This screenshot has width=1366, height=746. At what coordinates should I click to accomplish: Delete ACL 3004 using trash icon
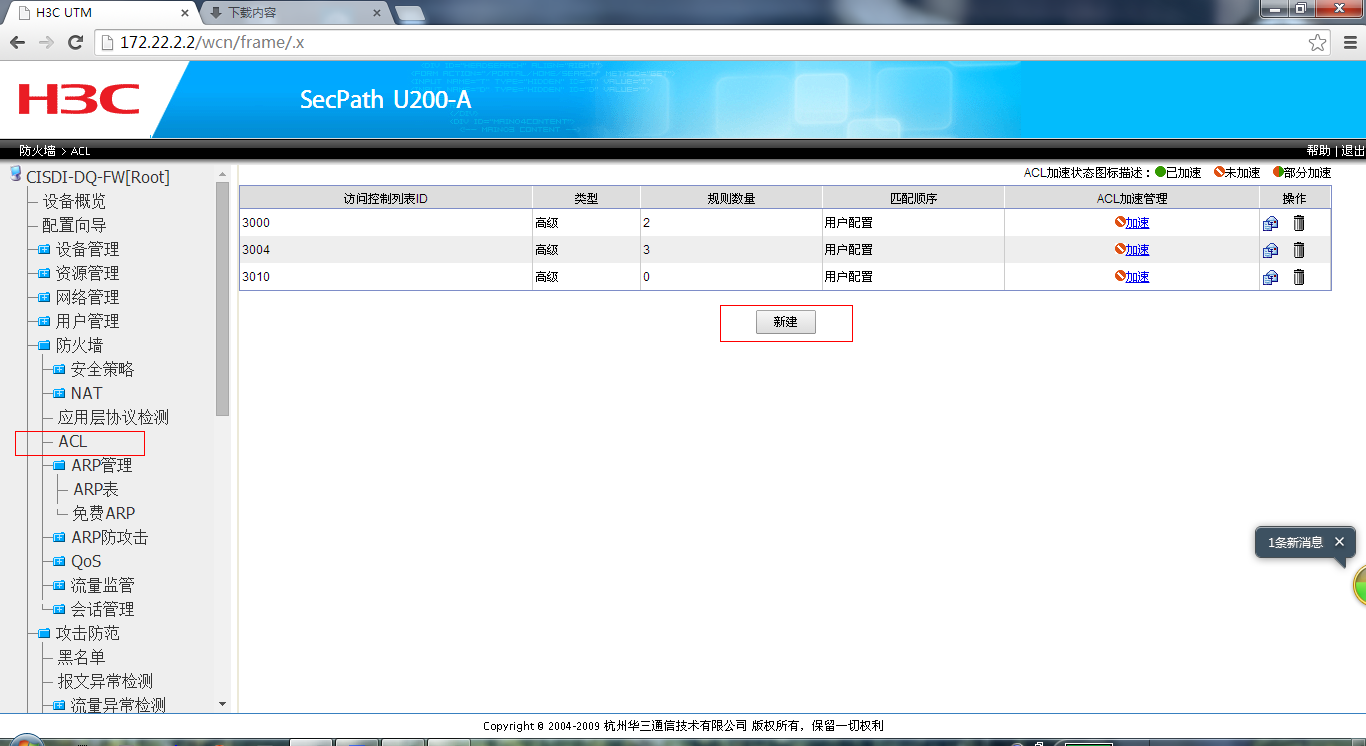click(x=1299, y=250)
